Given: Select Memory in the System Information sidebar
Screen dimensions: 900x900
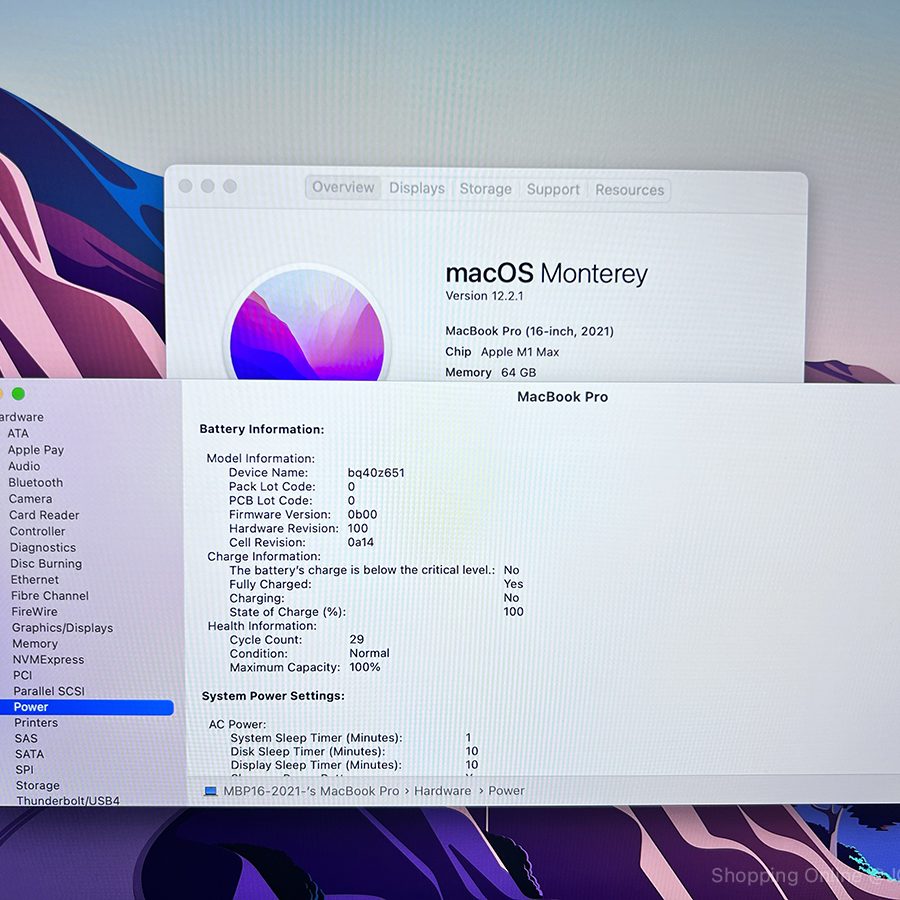Looking at the screenshot, I should click(35, 644).
